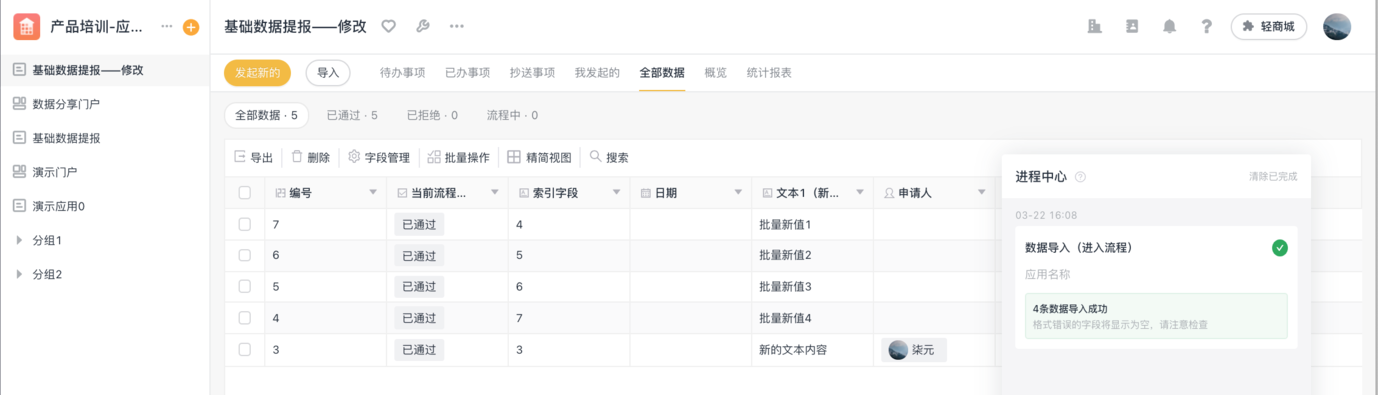Expand the 分组2 tree group
1378x395 pixels.
19,274
